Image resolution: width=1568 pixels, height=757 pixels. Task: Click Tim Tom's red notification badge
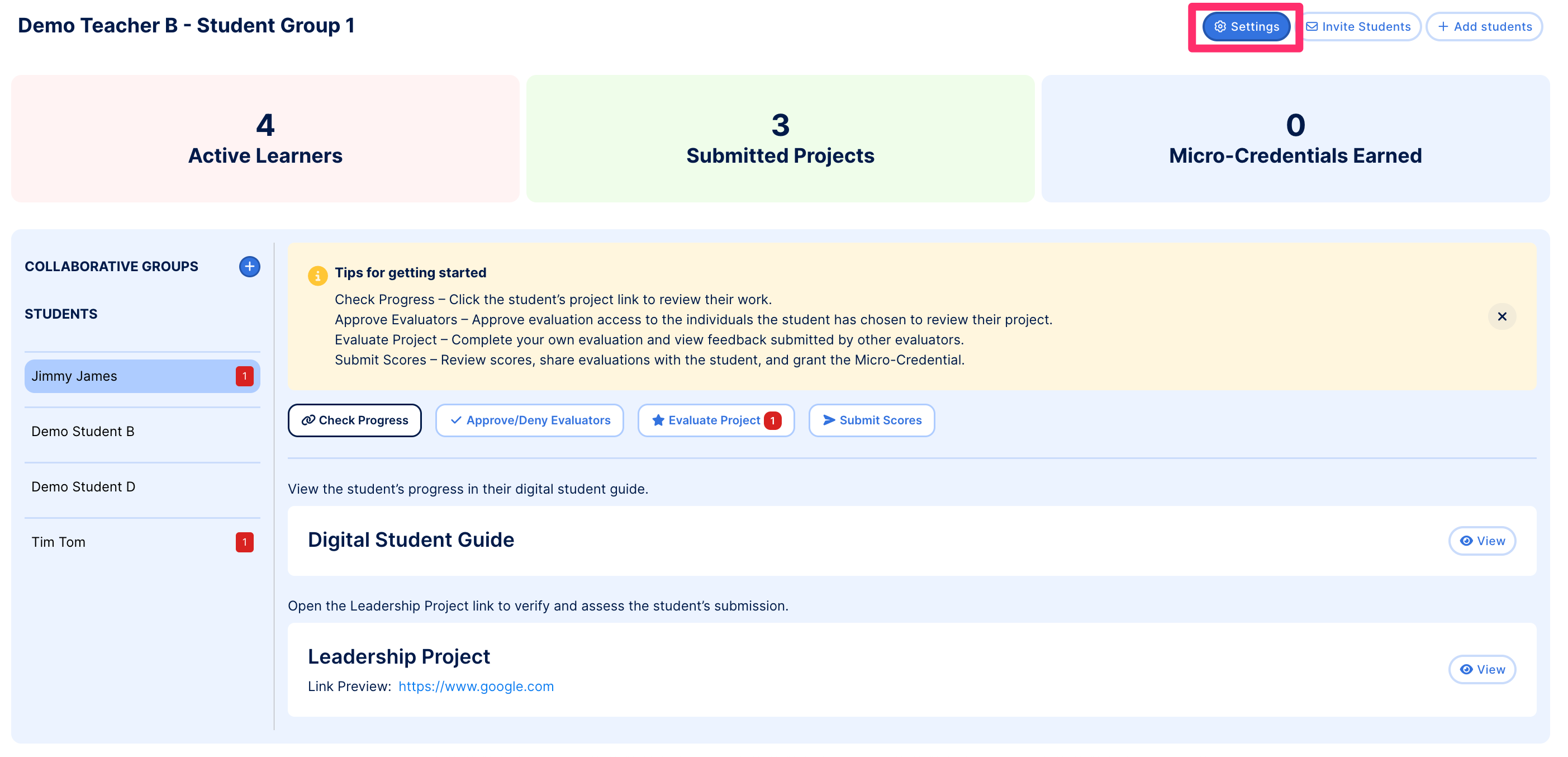pyautogui.click(x=244, y=542)
